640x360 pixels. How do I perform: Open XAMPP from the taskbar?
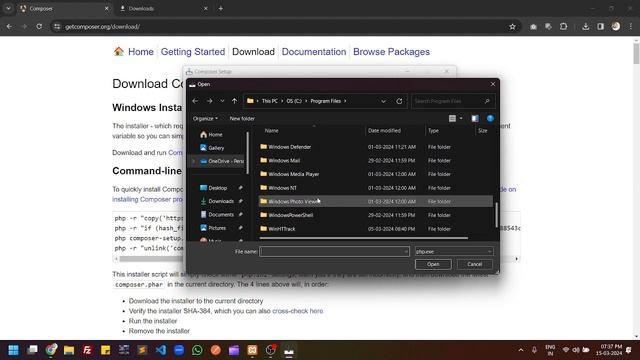(252, 350)
